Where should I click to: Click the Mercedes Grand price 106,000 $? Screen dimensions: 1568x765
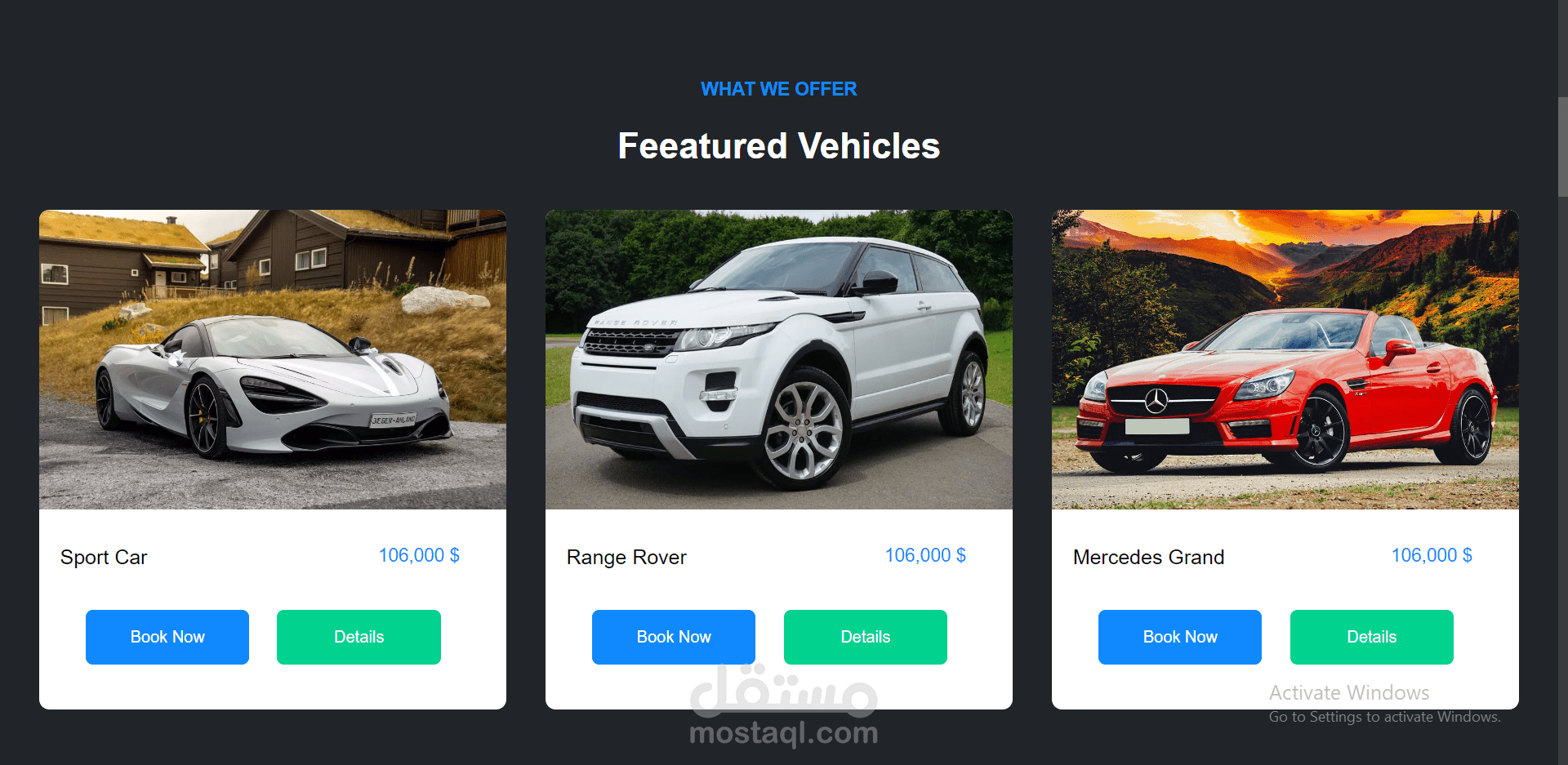point(1432,555)
